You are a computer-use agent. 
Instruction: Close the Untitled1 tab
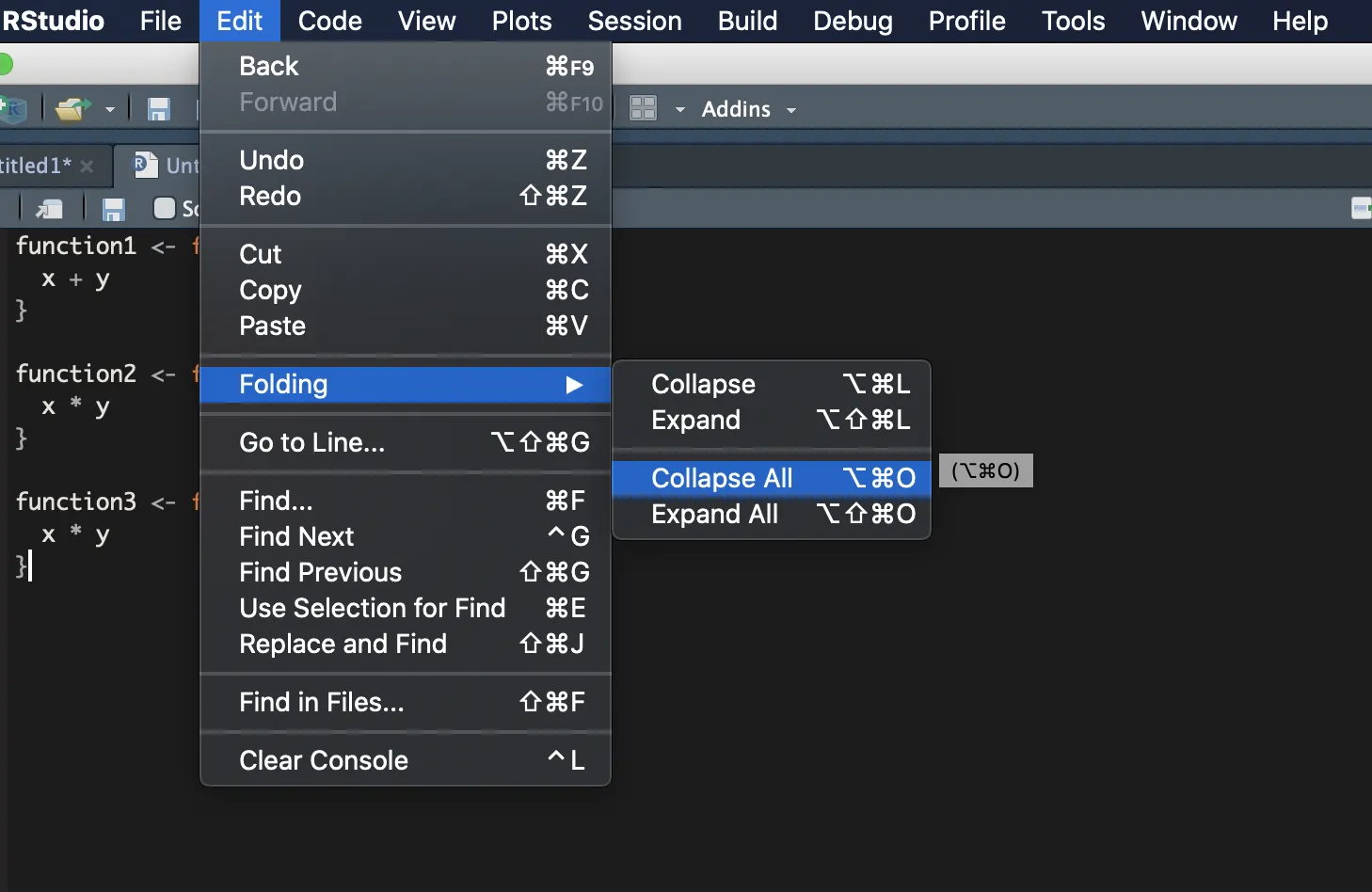point(88,167)
